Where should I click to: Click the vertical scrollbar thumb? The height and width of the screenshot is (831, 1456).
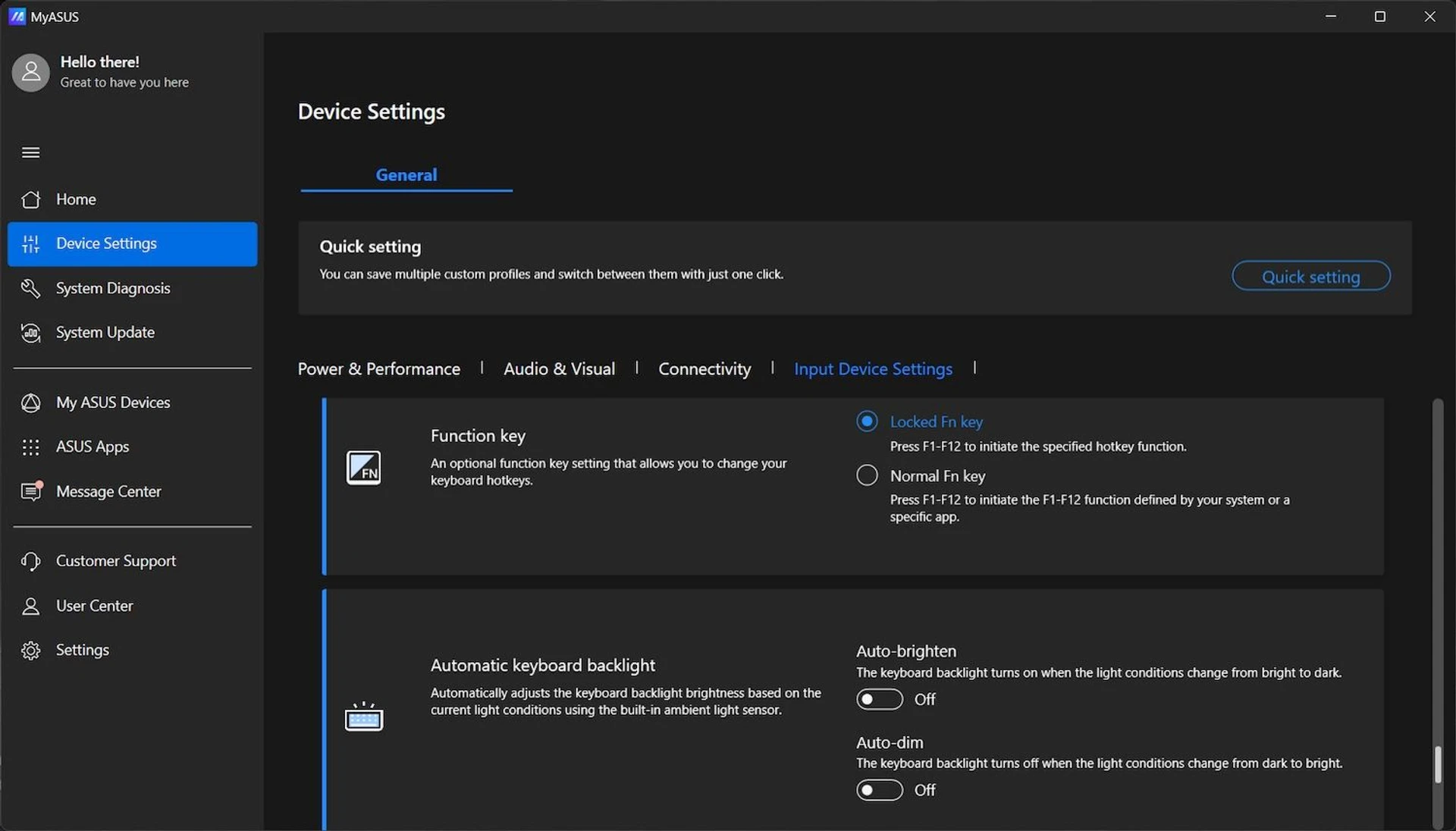click(1437, 765)
